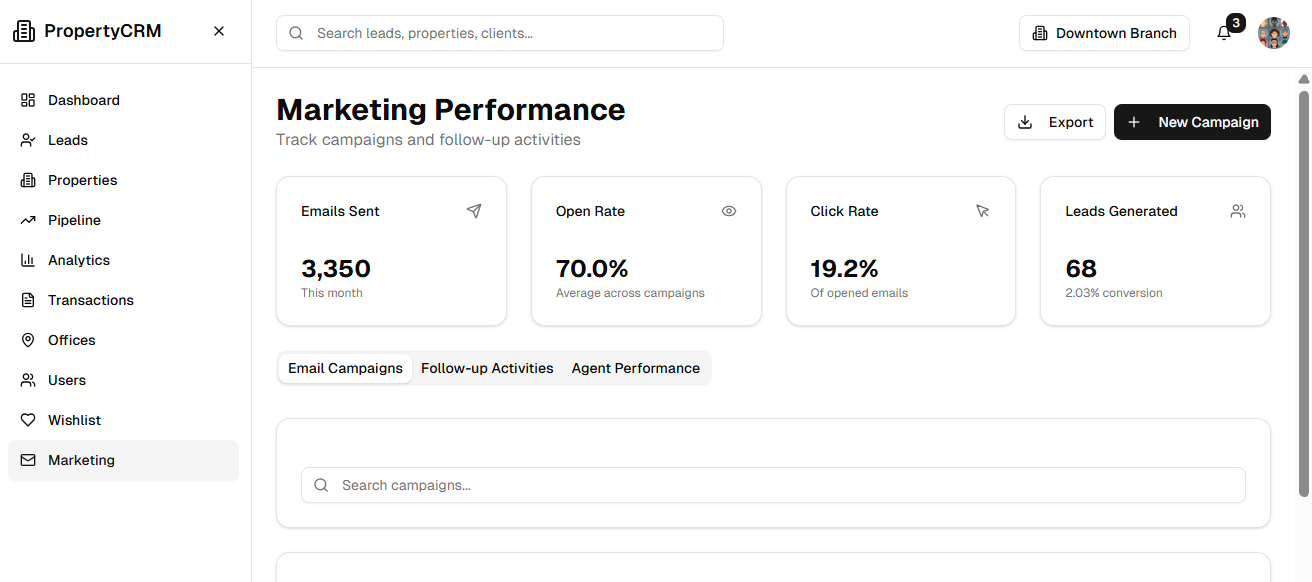Open the Downtown Branch selector
The height and width of the screenshot is (582, 1312).
click(x=1104, y=33)
